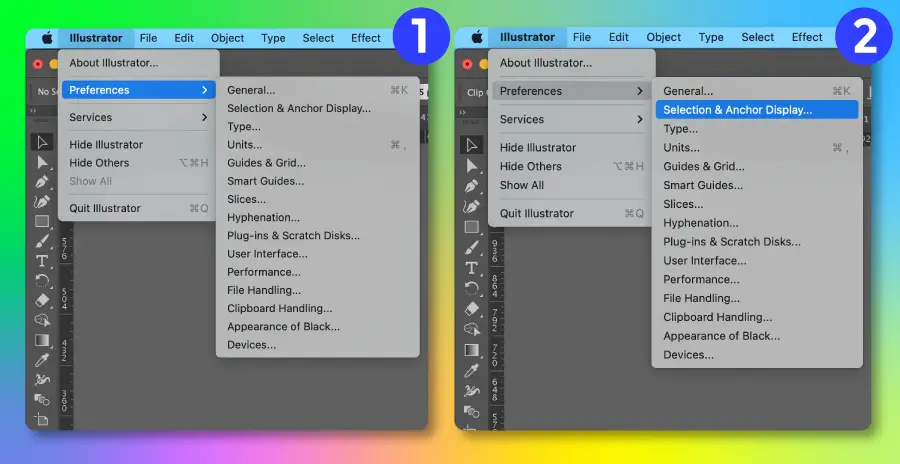This screenshot has width=900, height=464.
Task: Select the Direct Selection tool in left window
Action: [x=42, y=163]
